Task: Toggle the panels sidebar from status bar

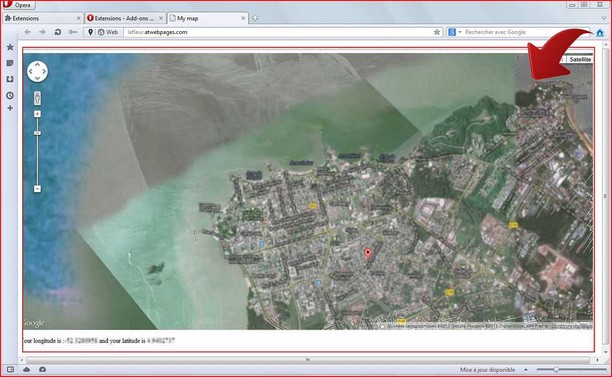Action: coord(10,369)
